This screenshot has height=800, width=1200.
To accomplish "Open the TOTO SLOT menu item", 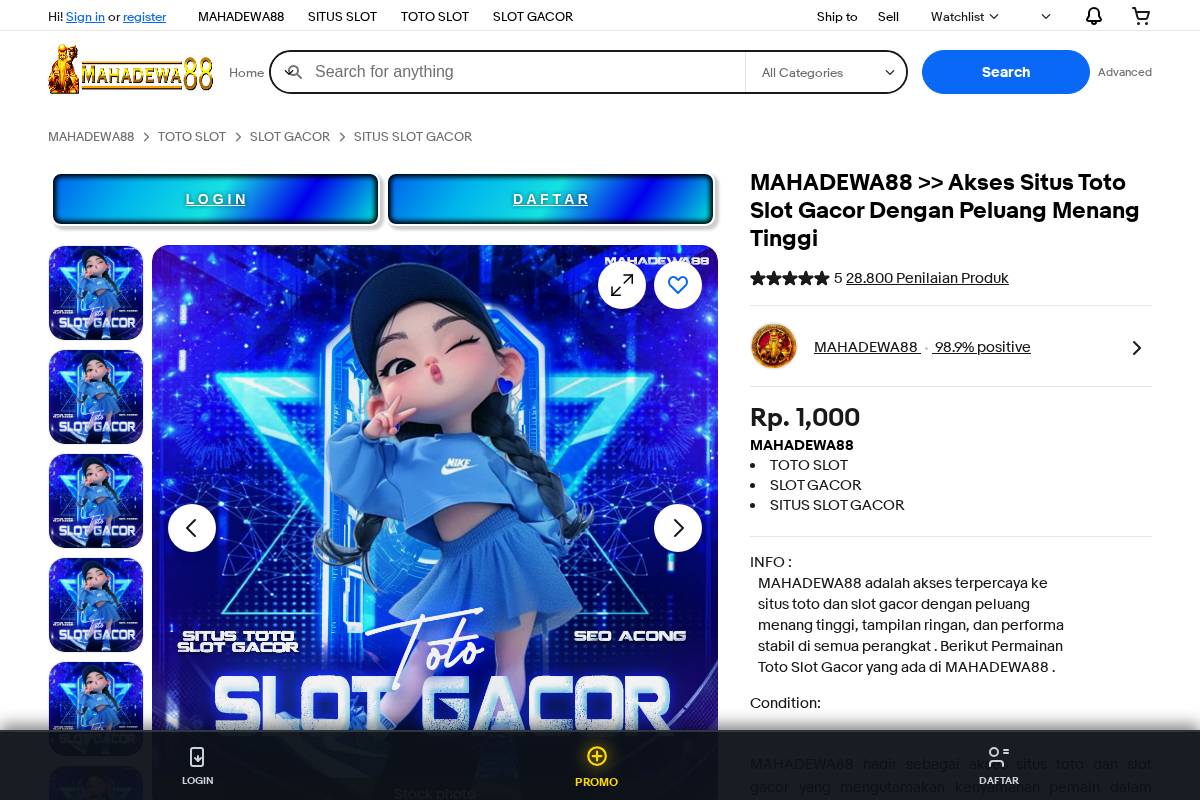I will [435, 16].
